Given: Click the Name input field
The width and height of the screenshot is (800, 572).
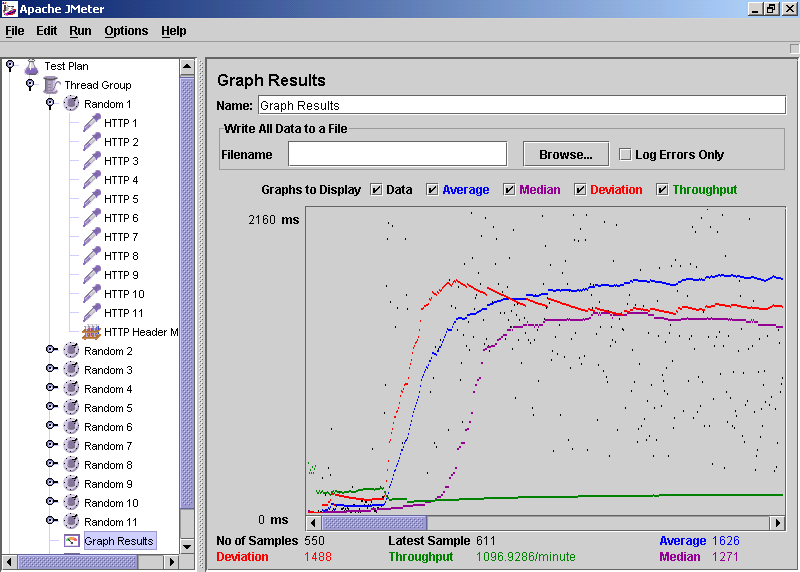Looking at the screenshot, I should tap(522, 105).
